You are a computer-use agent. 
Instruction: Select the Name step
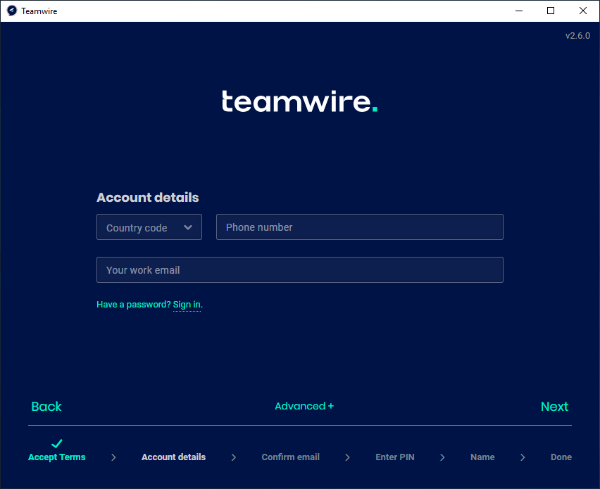point(482,457)
